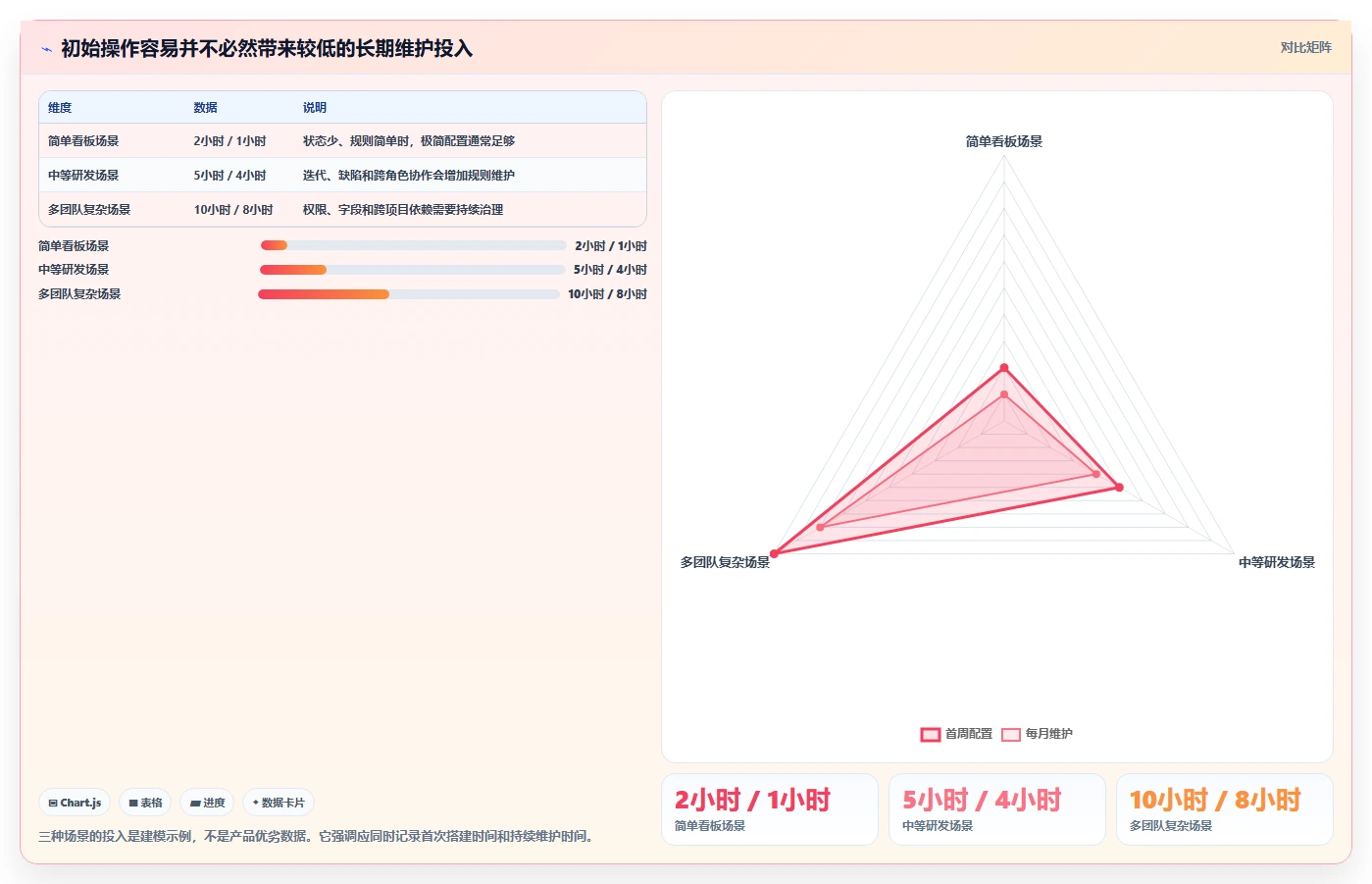The width and height of the screenshot is (1372, 884).
Task: Select the Chart.js tag chip
Action: click(75, 803)
